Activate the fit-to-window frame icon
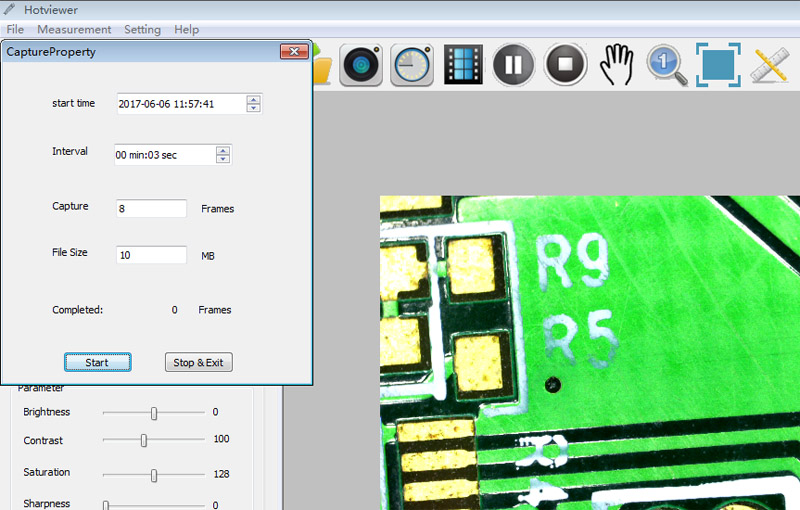Viewport: 800px width, 510px height. coord(718,66)
